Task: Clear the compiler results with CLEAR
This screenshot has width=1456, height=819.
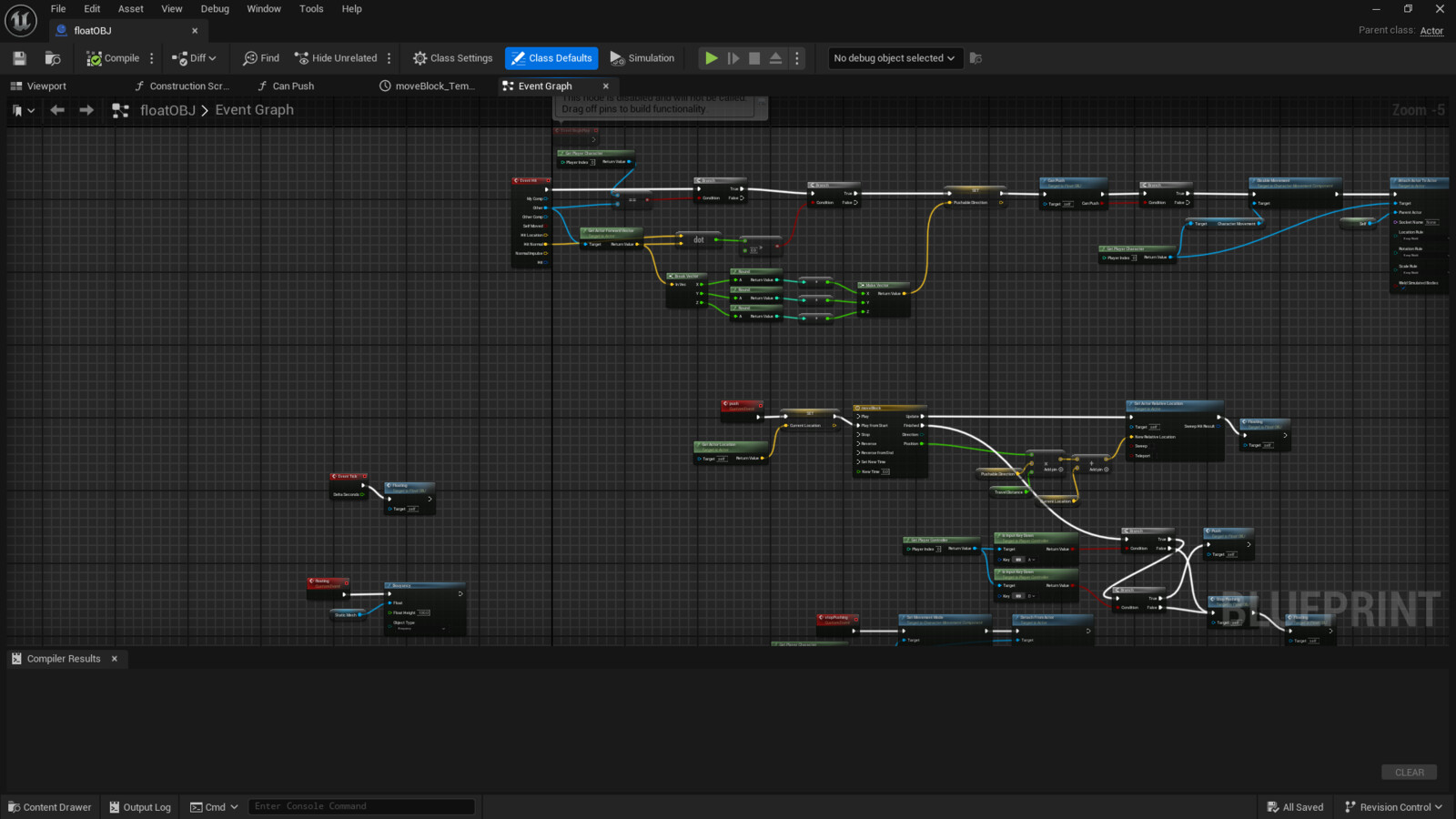Action: (1410, 773)
